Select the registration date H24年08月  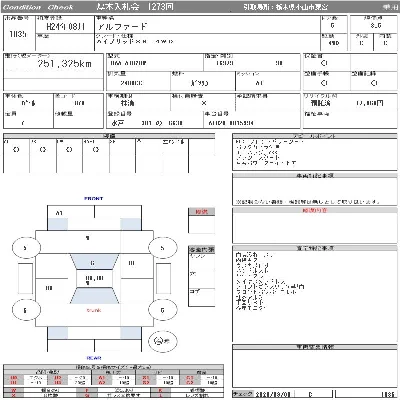coord(66,26)
